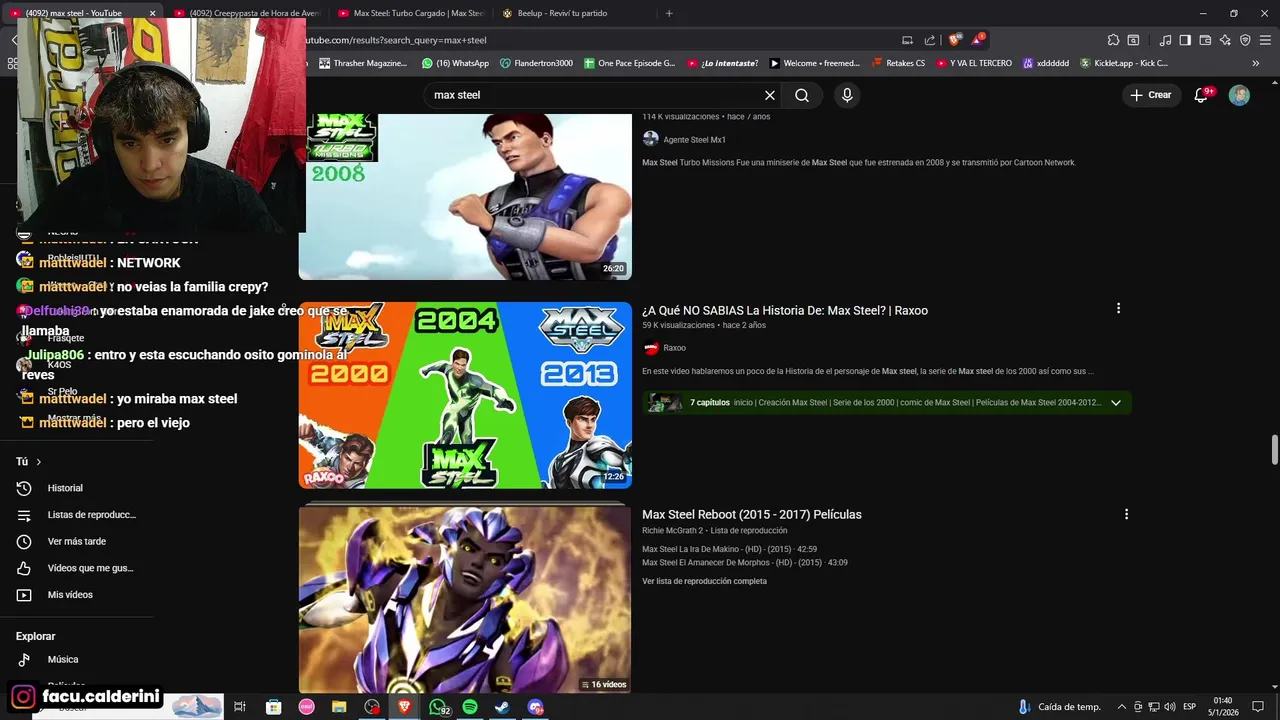
Task: Play the Max Steel Turbo Missions 2008 thumbnail
Action: [465, 197]
